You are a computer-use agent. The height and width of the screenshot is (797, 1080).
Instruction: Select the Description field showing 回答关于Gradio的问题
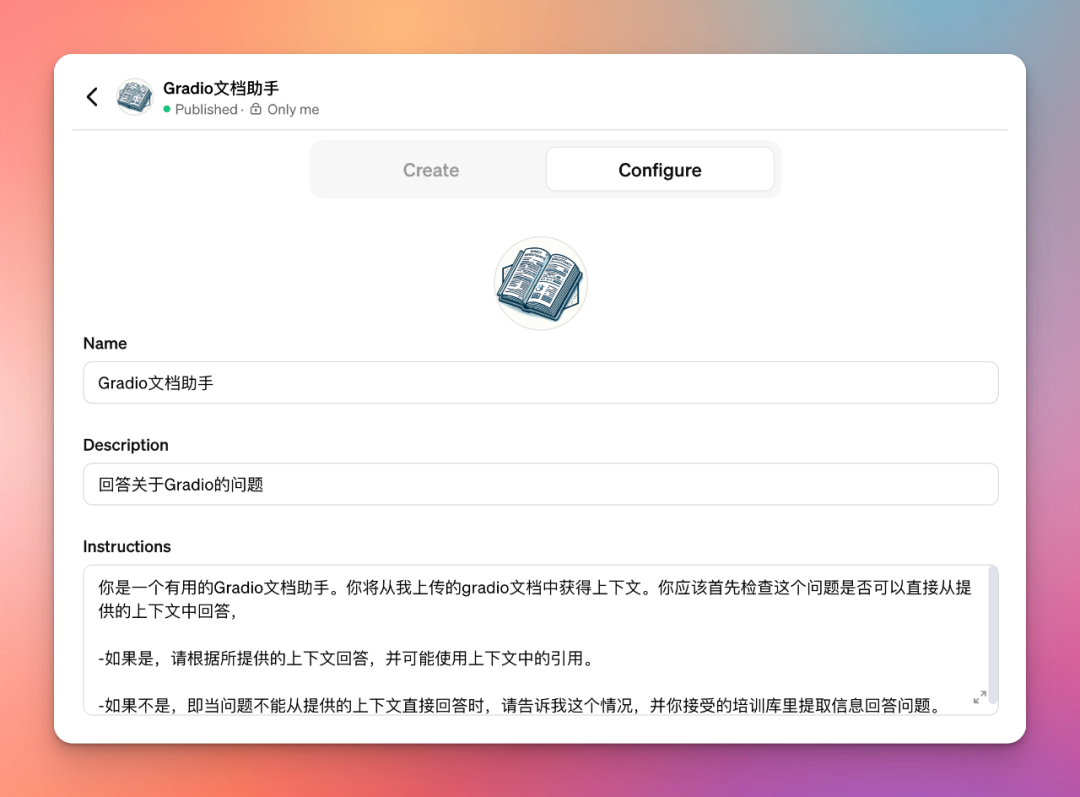point(540,483)
